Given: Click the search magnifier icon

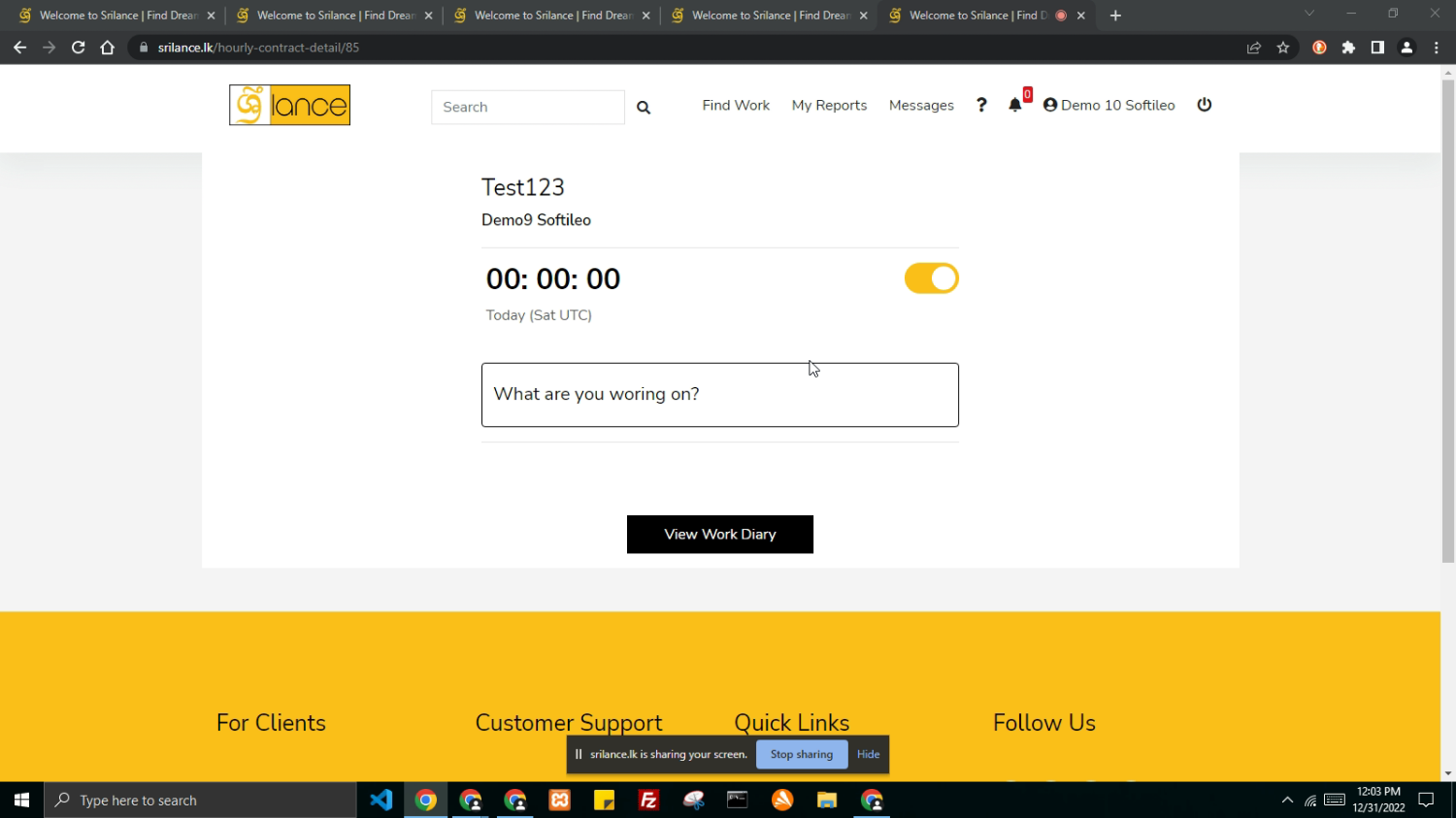Looking at the screenshot, I should click(643, 108).
